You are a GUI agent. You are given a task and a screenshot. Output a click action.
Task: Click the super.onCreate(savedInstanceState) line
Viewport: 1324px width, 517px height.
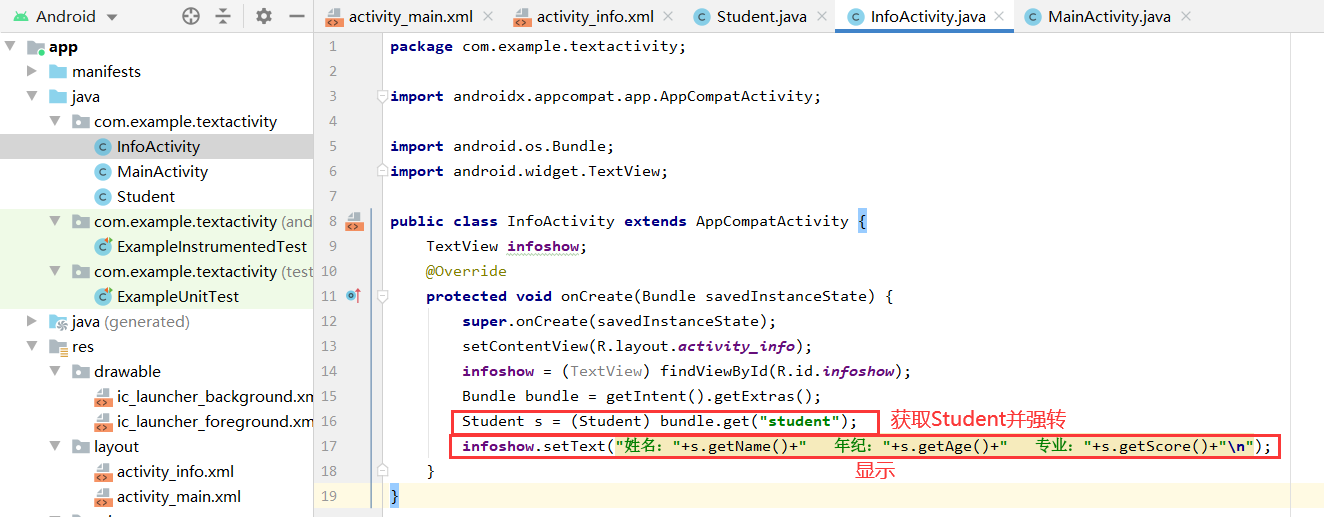coord(619,321)
